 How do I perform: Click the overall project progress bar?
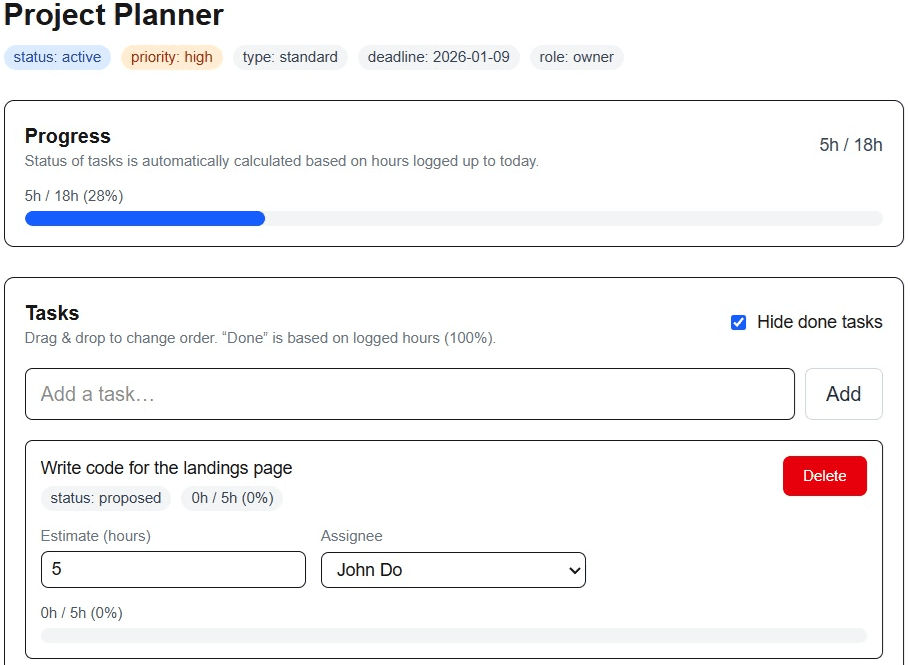(453, 219)
